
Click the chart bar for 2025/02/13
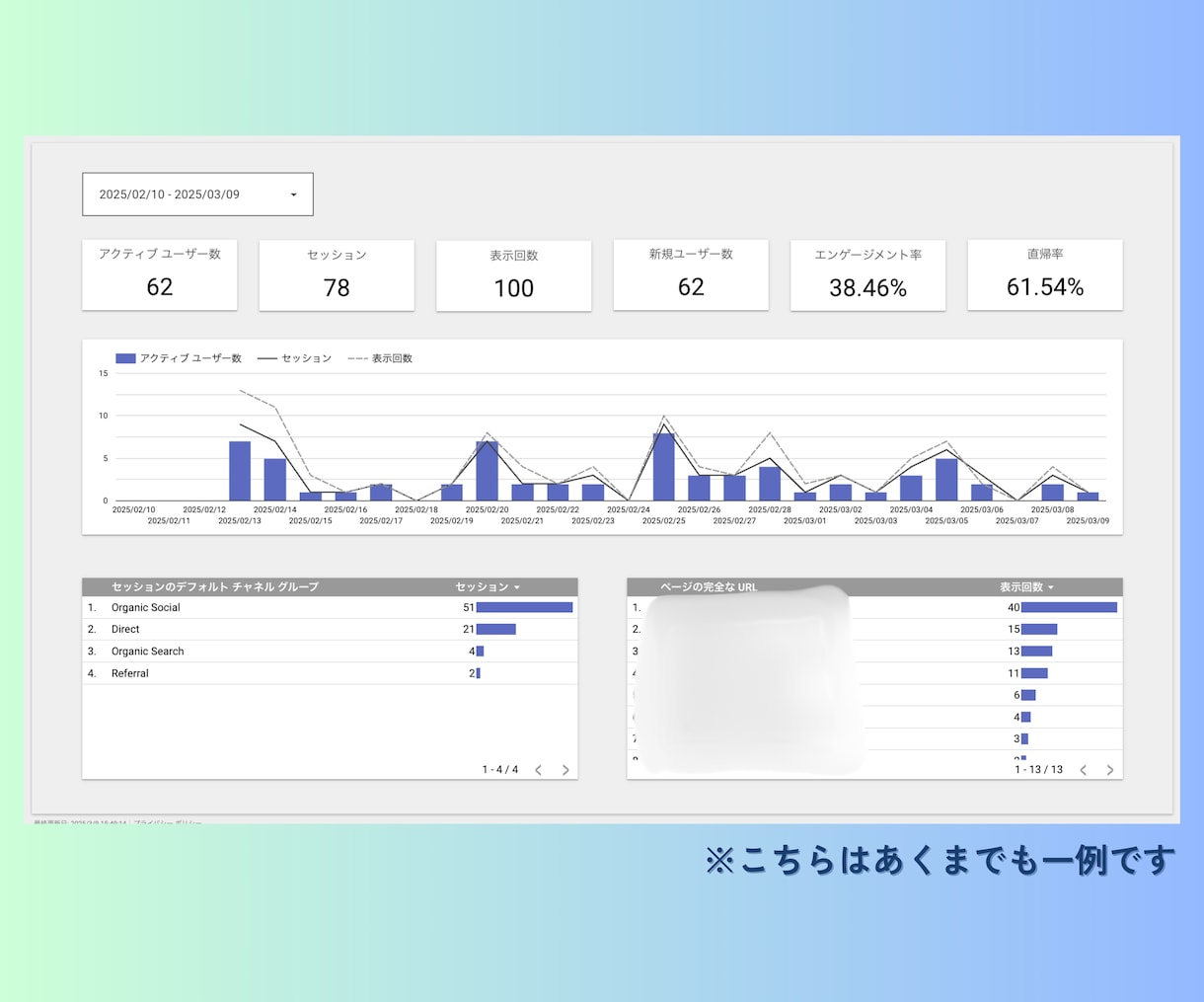pos(240,471)
